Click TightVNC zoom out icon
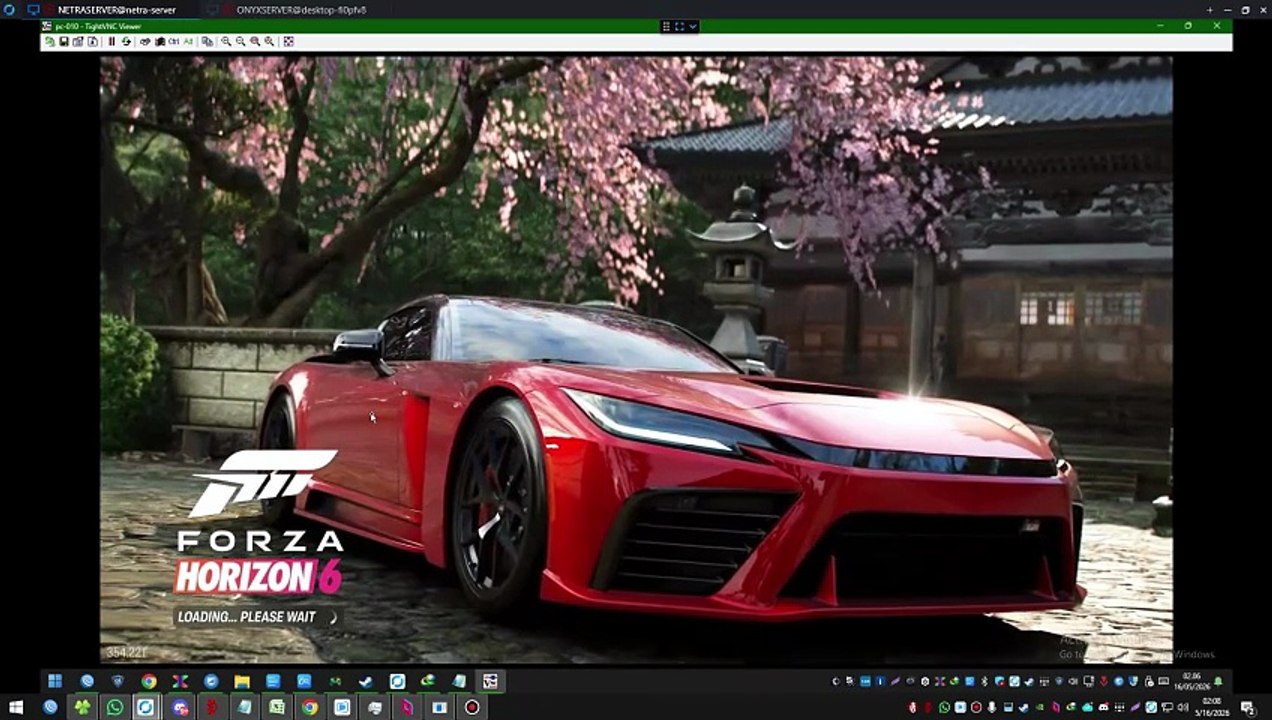 (x=240, y=42)
